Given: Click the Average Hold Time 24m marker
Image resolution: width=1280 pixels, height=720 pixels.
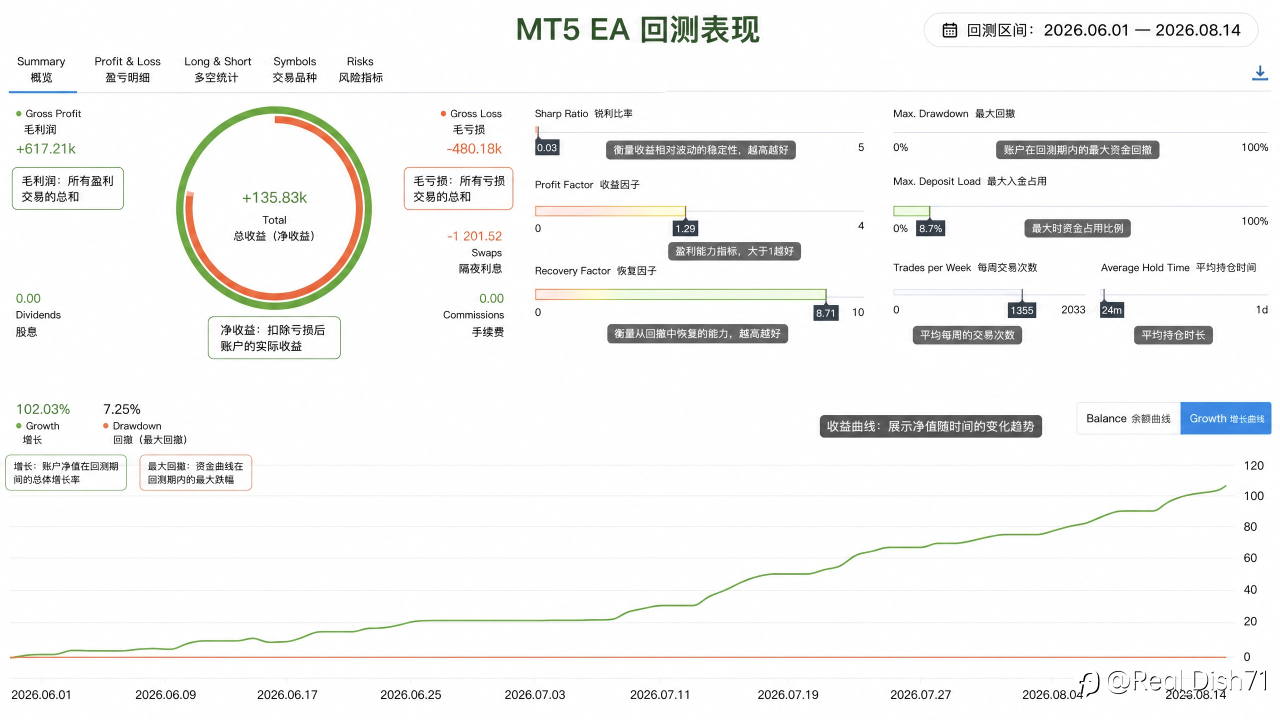Looking at the screenshot, I should pyautogui.click(x=1111, y=310).
